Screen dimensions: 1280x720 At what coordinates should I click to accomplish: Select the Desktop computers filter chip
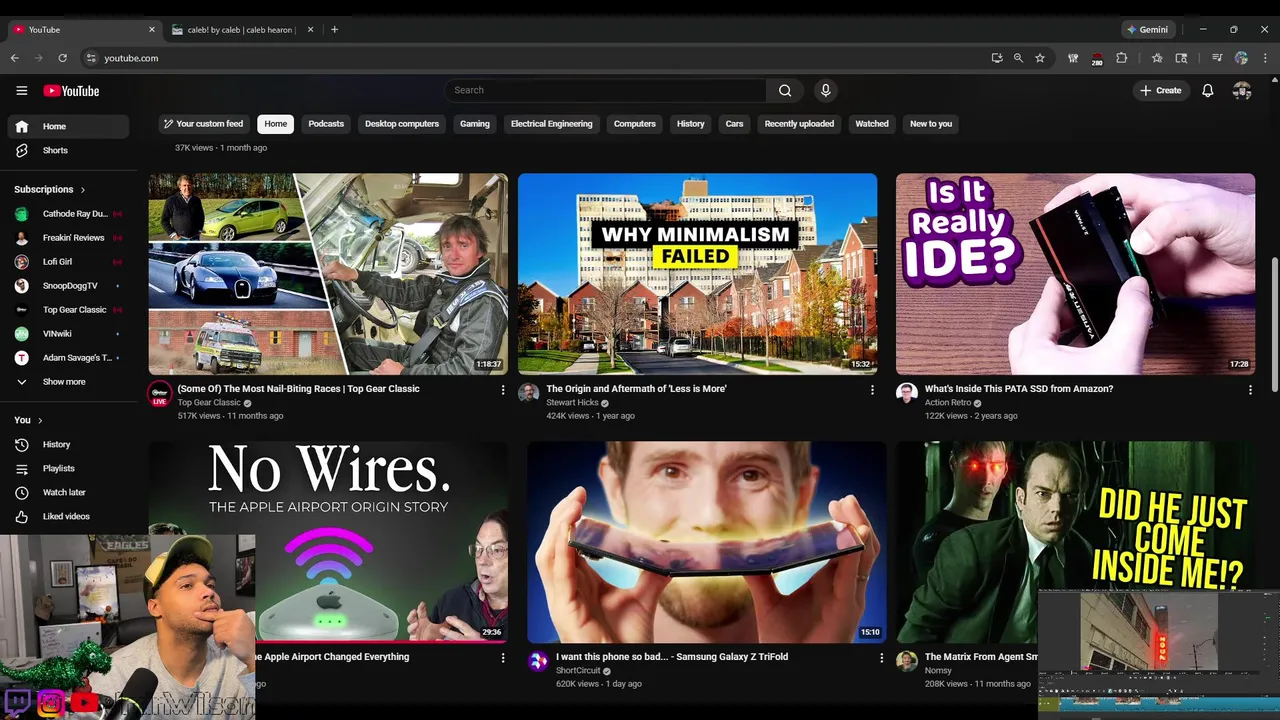402,124
